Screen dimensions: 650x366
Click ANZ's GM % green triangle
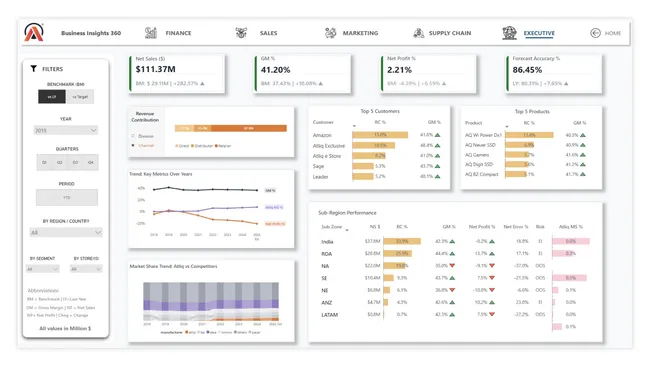pos(452,303)
